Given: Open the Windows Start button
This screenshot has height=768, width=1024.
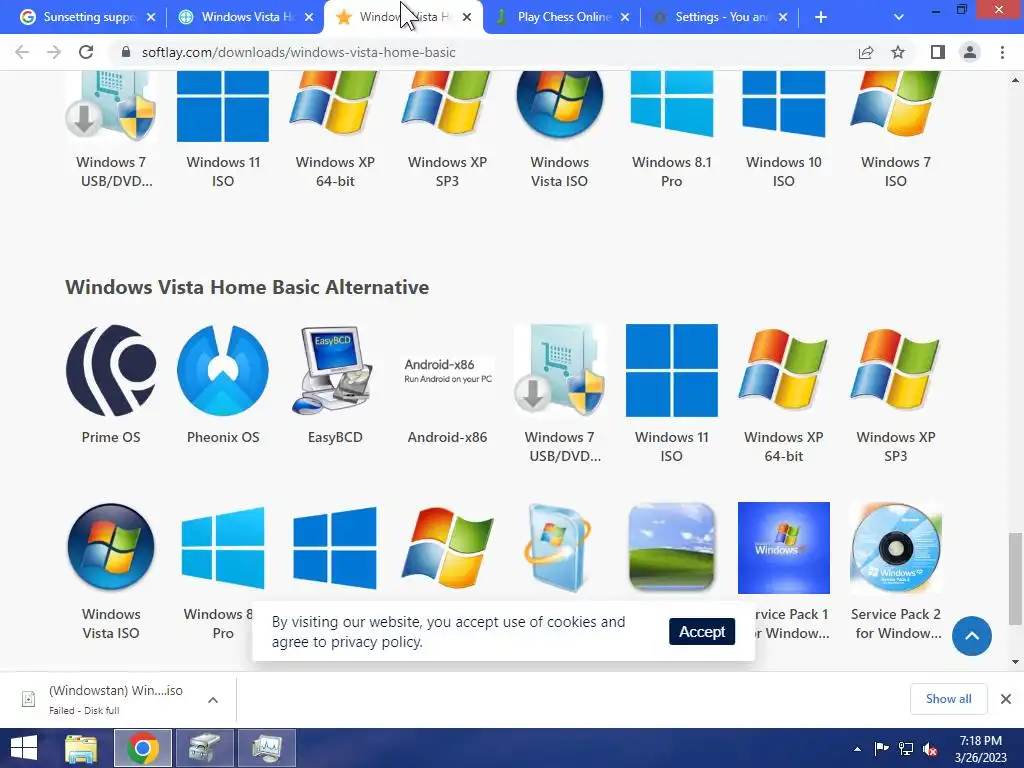Looking at the screenshot, I should pyautogui.click(x=24, y=748).
